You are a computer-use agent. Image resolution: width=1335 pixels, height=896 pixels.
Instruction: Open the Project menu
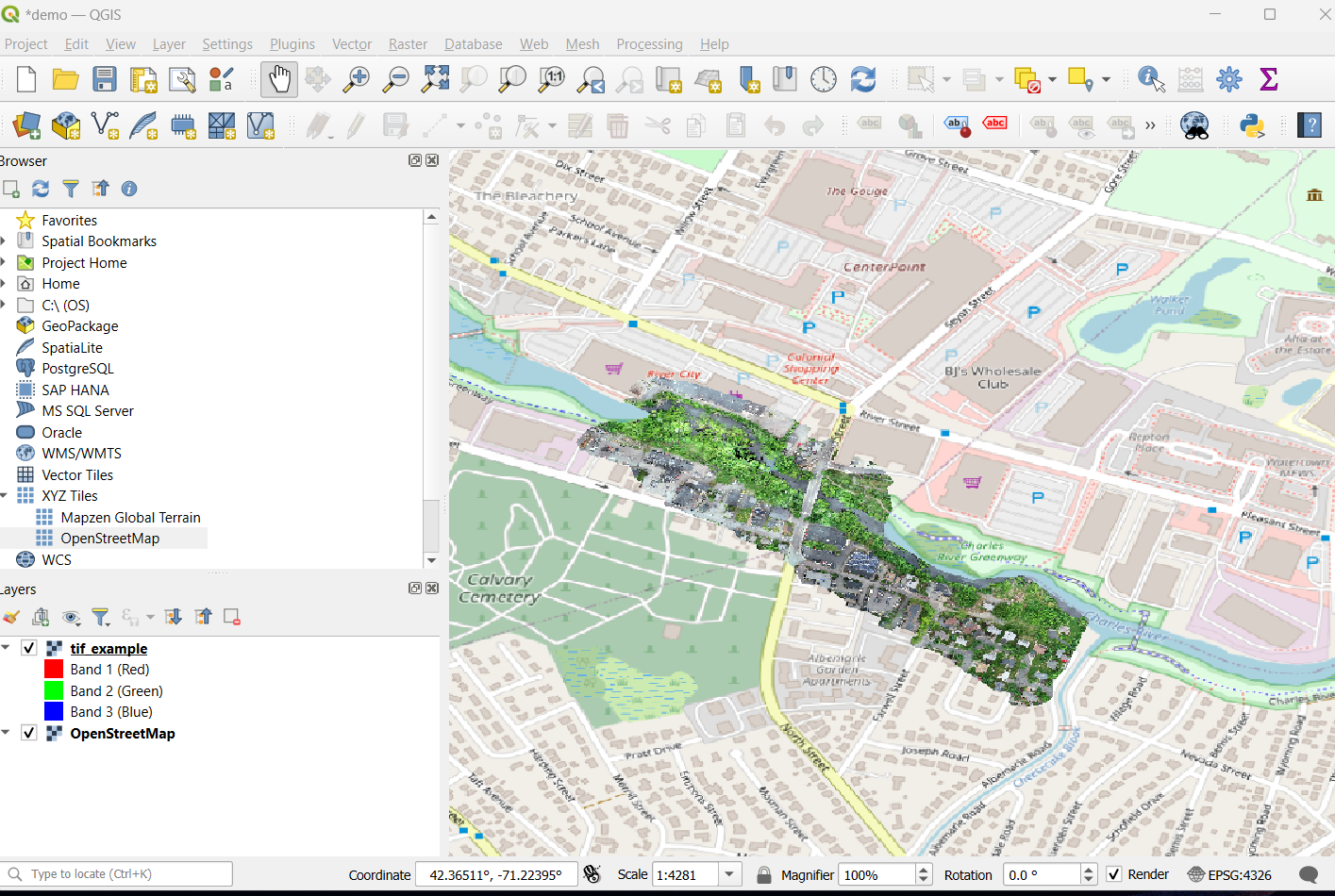pos(25,44)
